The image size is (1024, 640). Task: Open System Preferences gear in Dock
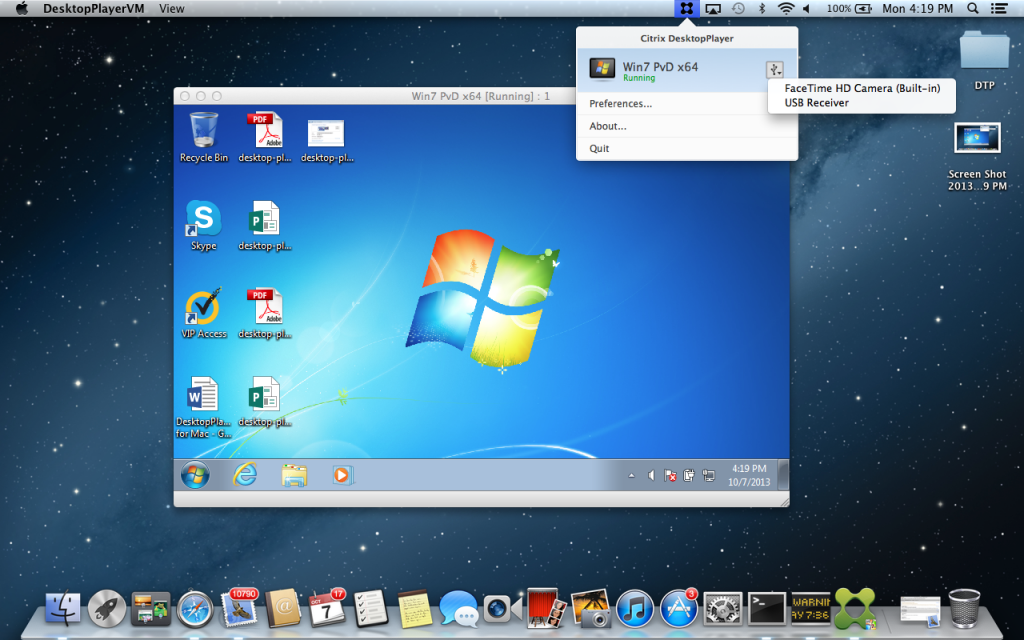[722, 609]
